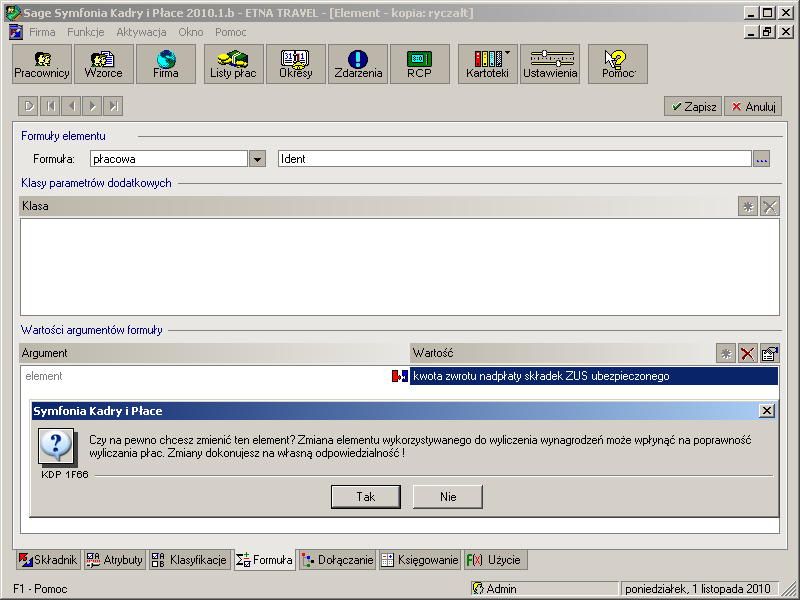Open the Firma menu
Image resolution: width=800 pixels, height=600 pixels.
(x=42, y=32)
